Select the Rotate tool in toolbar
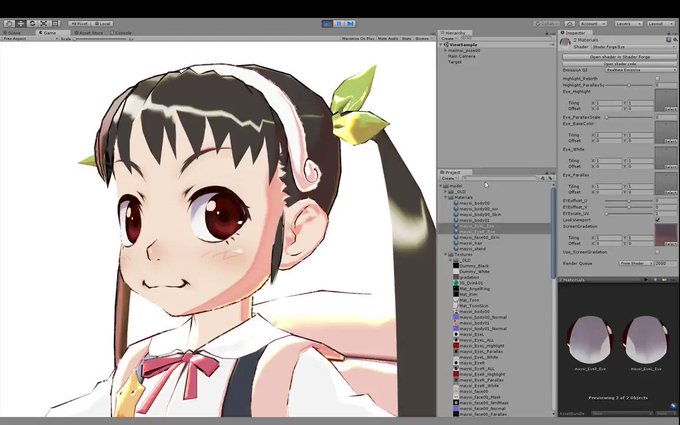The width and height of the screenshot is (680, 425). click(32, 23)
